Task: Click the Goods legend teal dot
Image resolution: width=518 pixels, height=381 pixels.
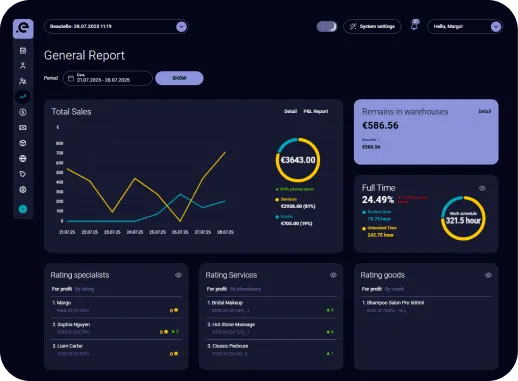Action: tap(277, 217)
